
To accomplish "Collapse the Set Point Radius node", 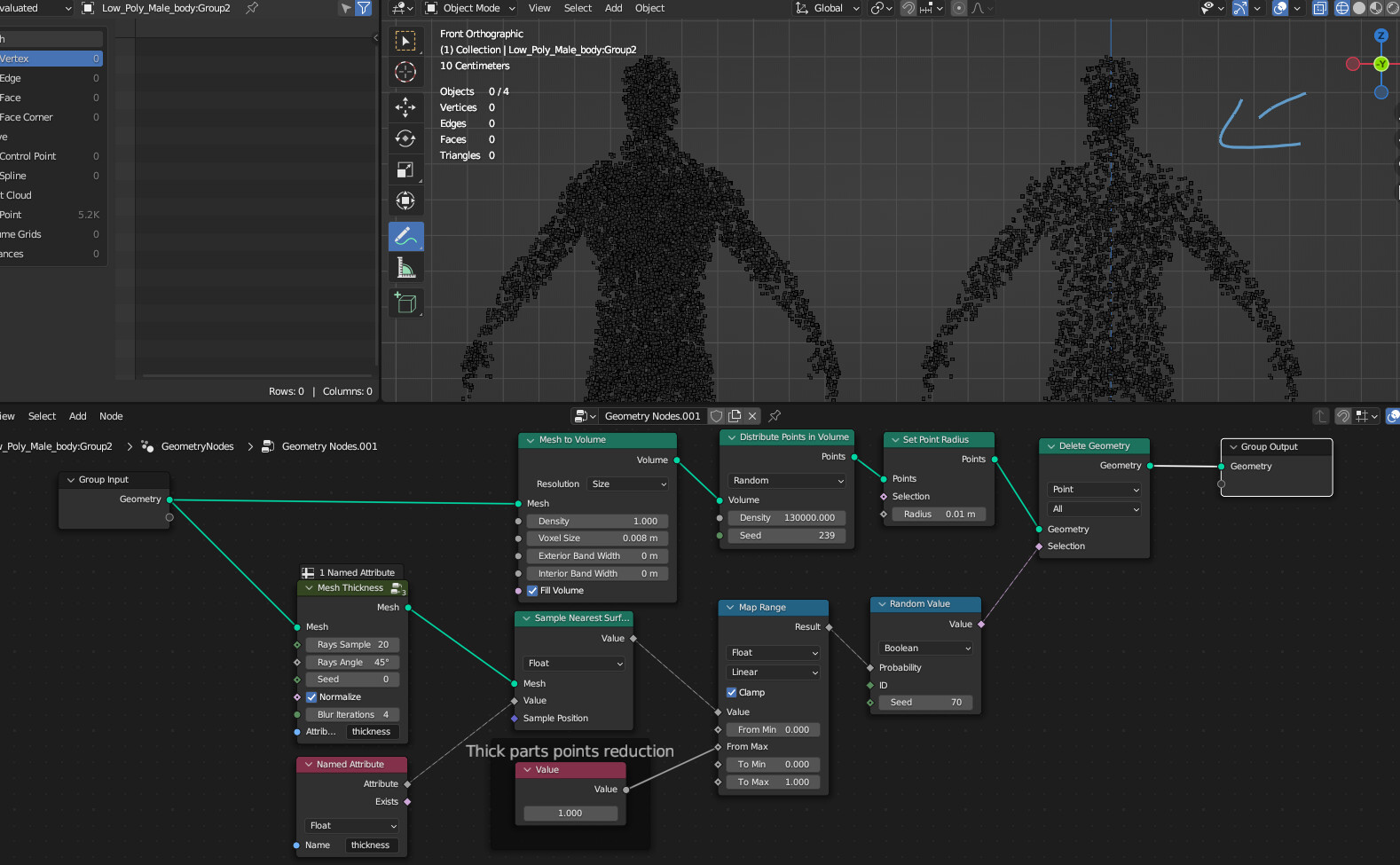I will click(894, 440).
